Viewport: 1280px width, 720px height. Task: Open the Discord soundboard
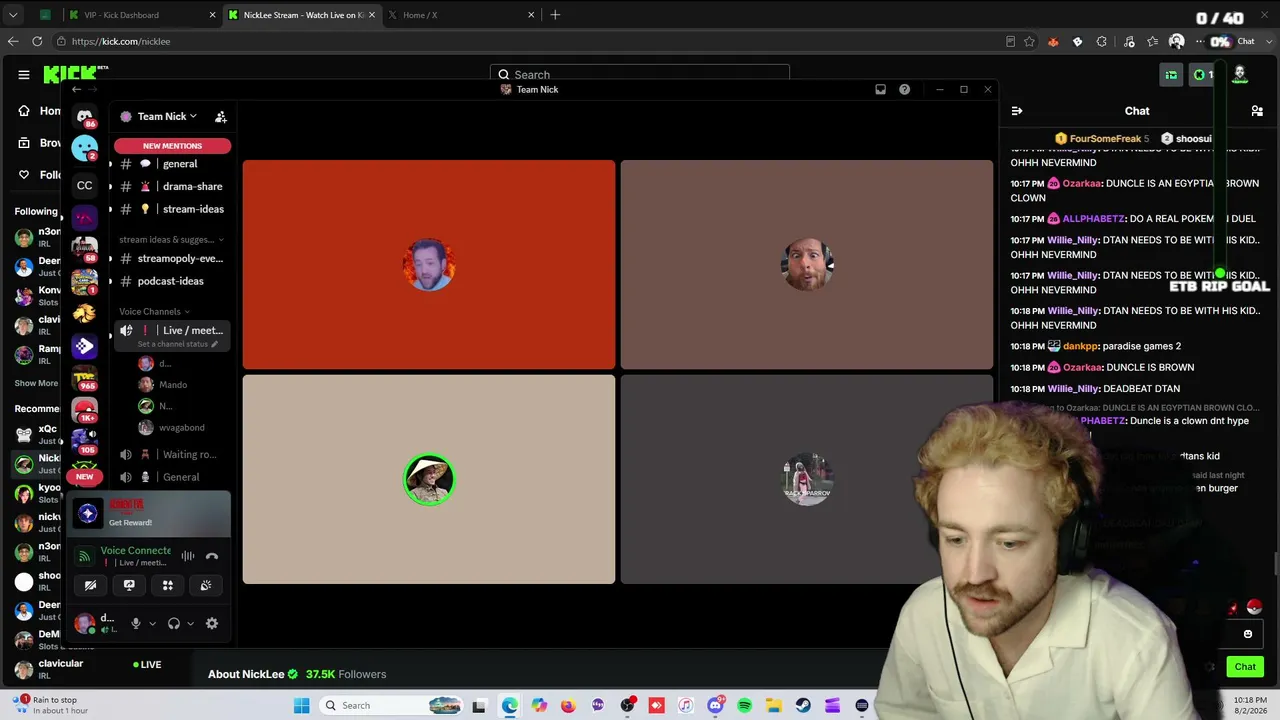pyautogui.click(x=206, y=585)
